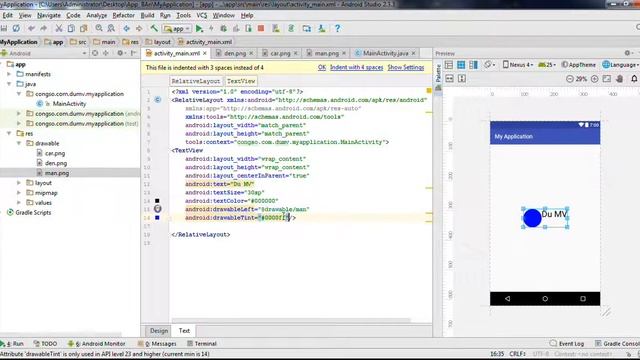Click the Make Project hammer icon
Image resolution: width=640 pixels, height=360 pixels.
pyautogui.click(x=154, y=29)
